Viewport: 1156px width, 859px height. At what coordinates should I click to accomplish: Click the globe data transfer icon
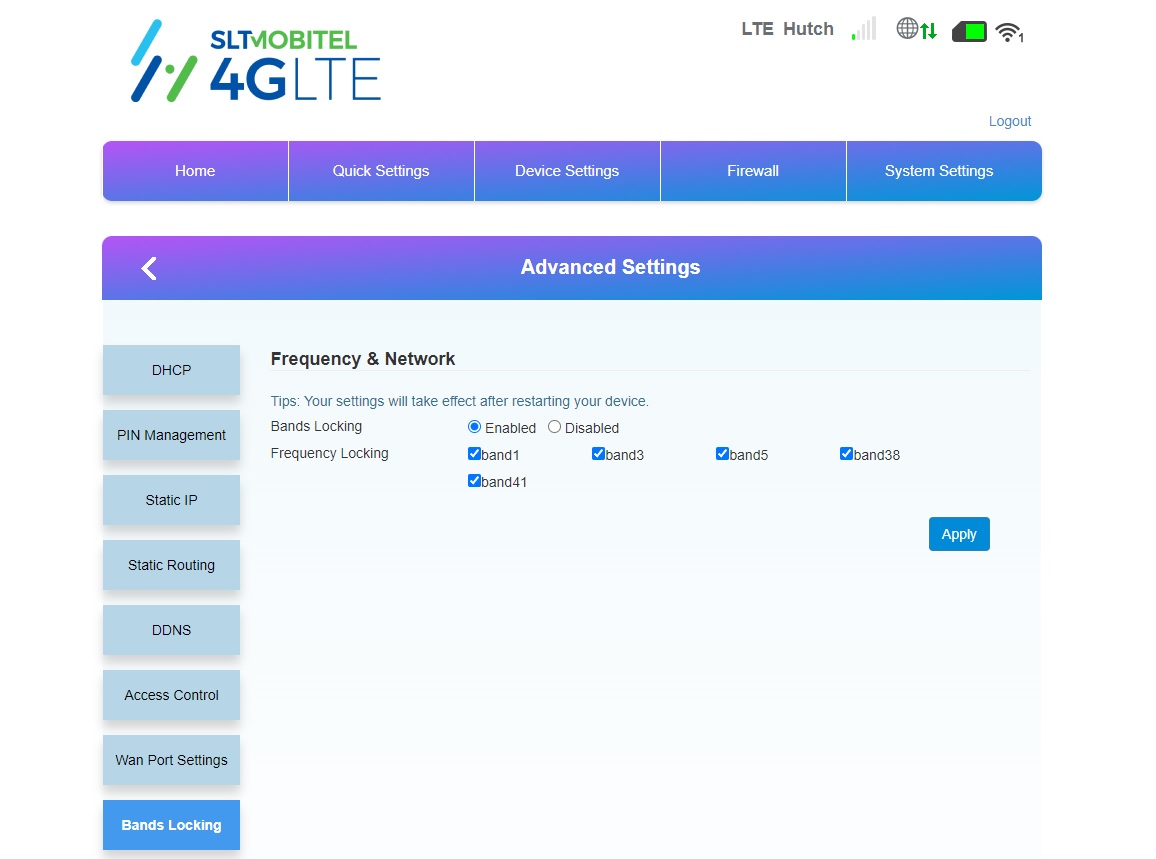(x=916, y=29)
